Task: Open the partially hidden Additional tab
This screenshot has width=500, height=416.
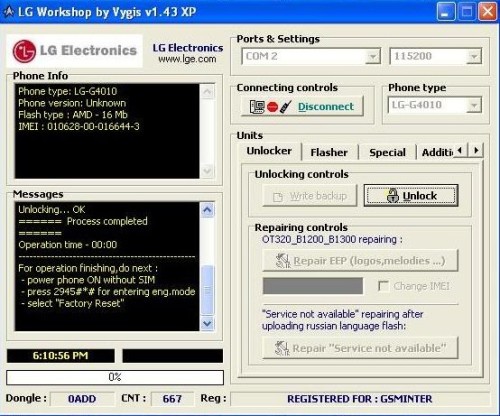Action: pyautogui.click(x=437, y=153)
